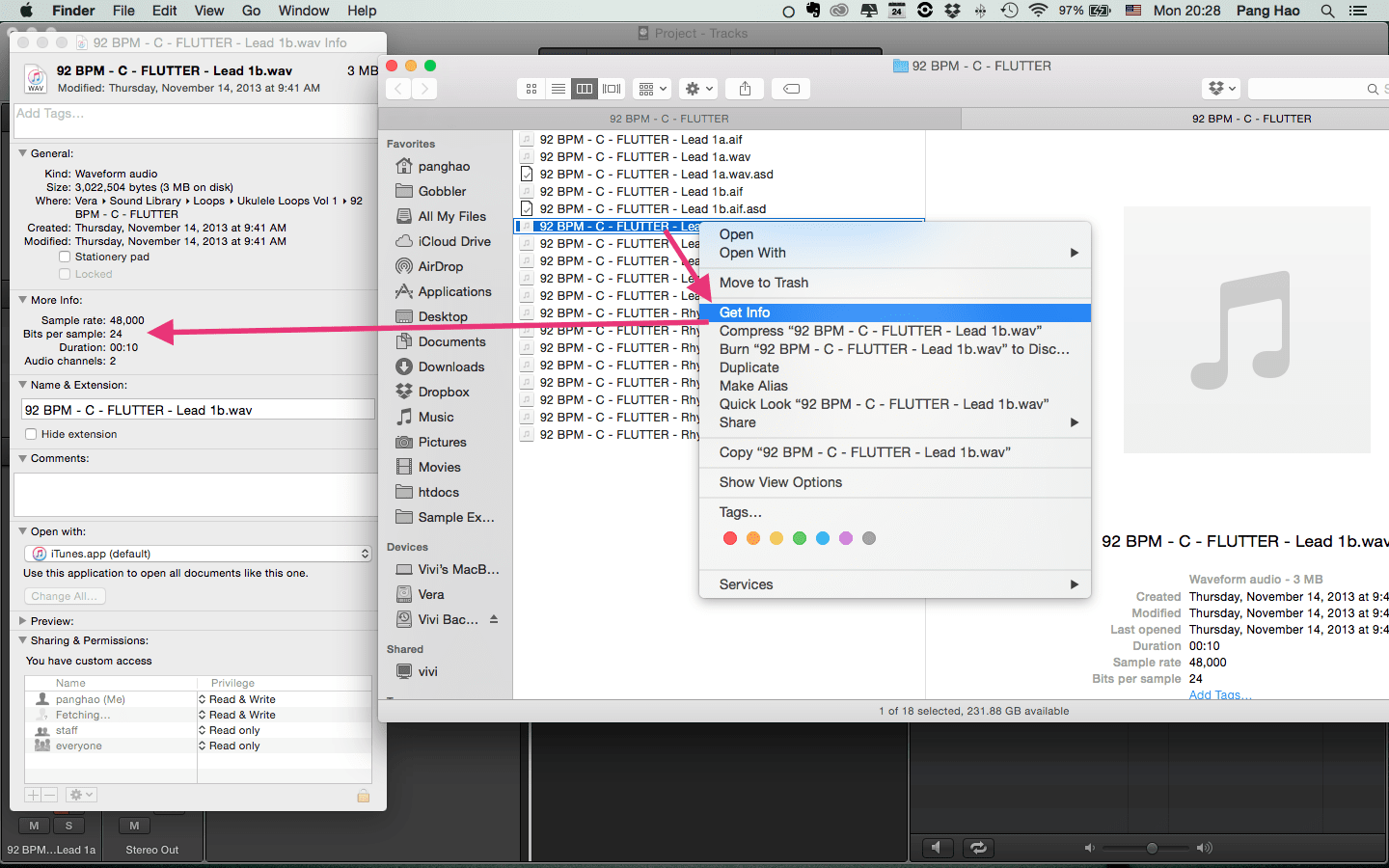Click the file name field in Name & Extension

tap(198, 410)
